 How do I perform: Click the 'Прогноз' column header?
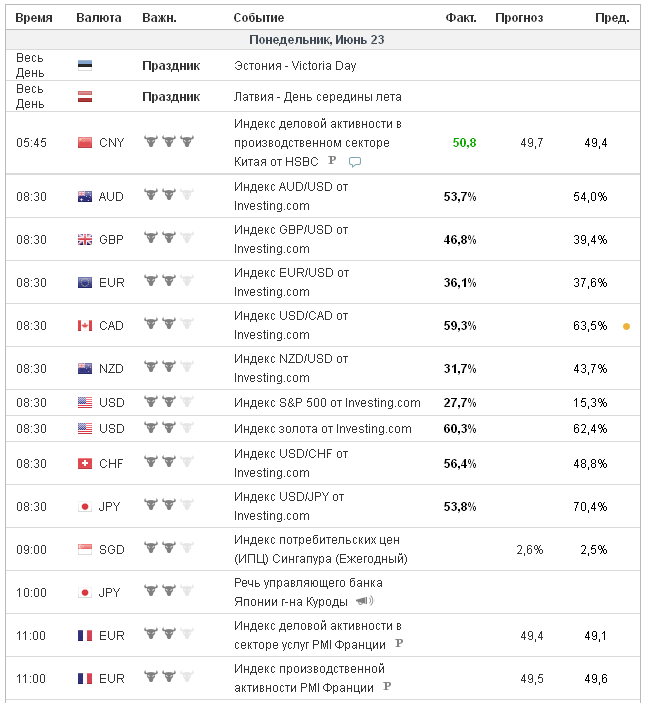pyautogui.click(x=519, y=18)
